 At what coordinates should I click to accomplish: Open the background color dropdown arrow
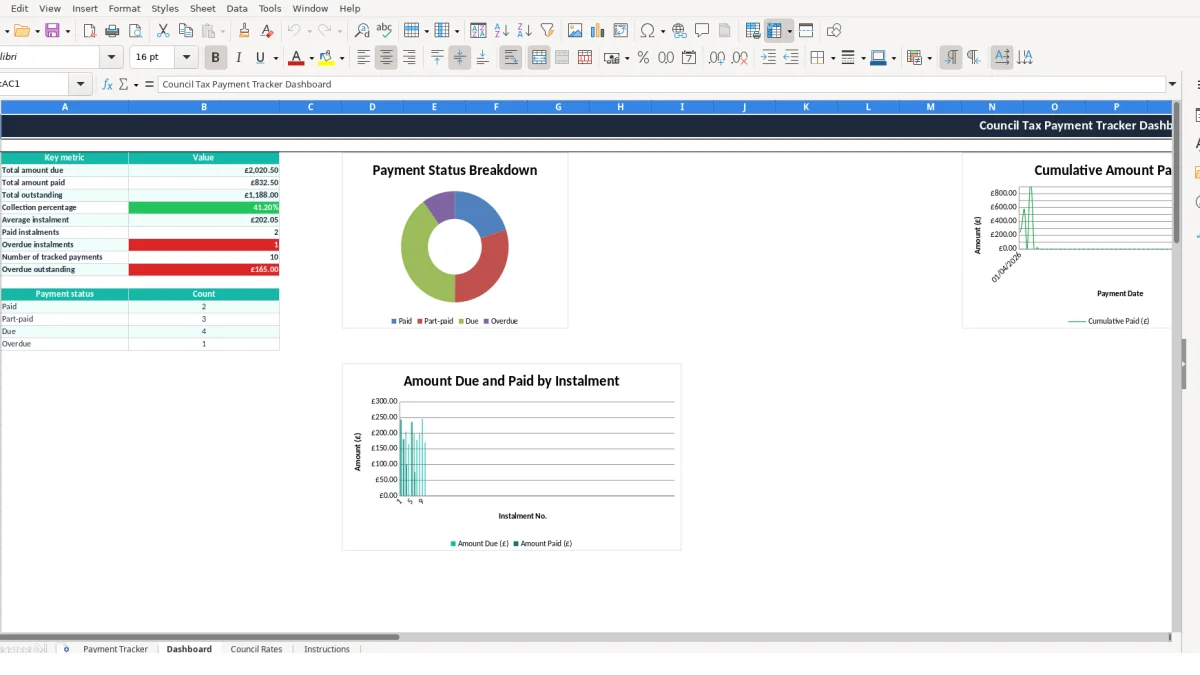(x=342, y=58)
